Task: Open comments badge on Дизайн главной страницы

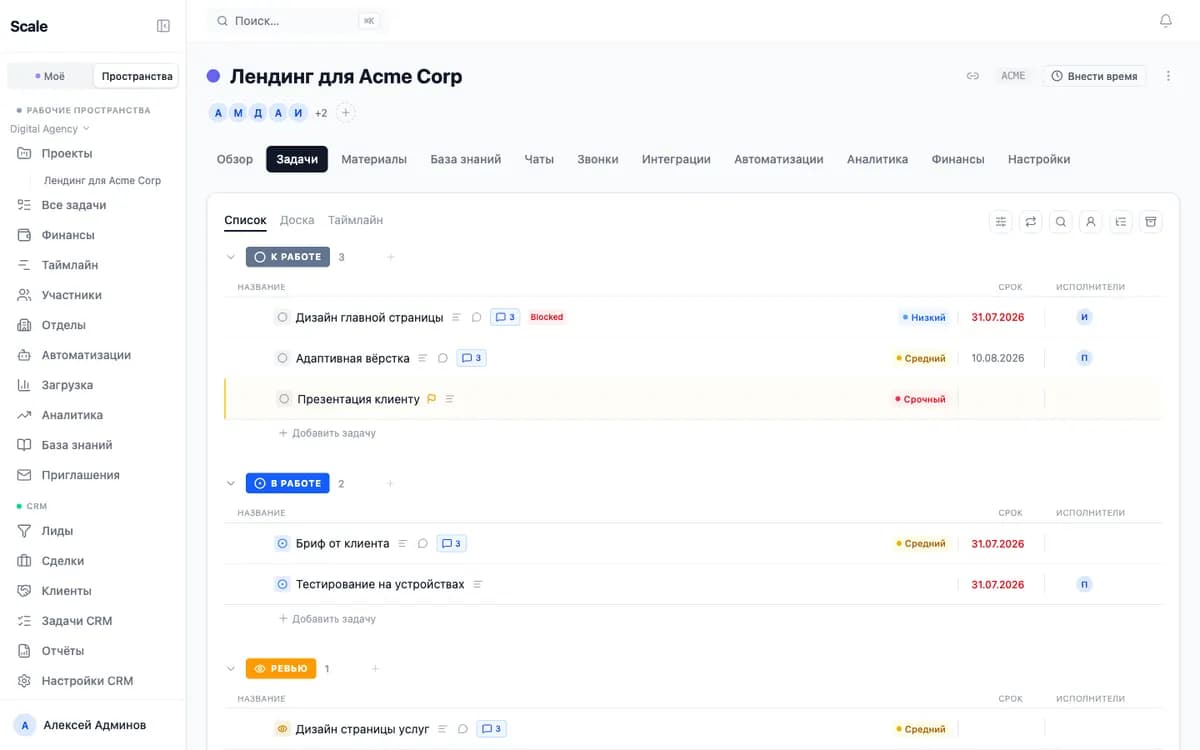Action: [505, 317]
